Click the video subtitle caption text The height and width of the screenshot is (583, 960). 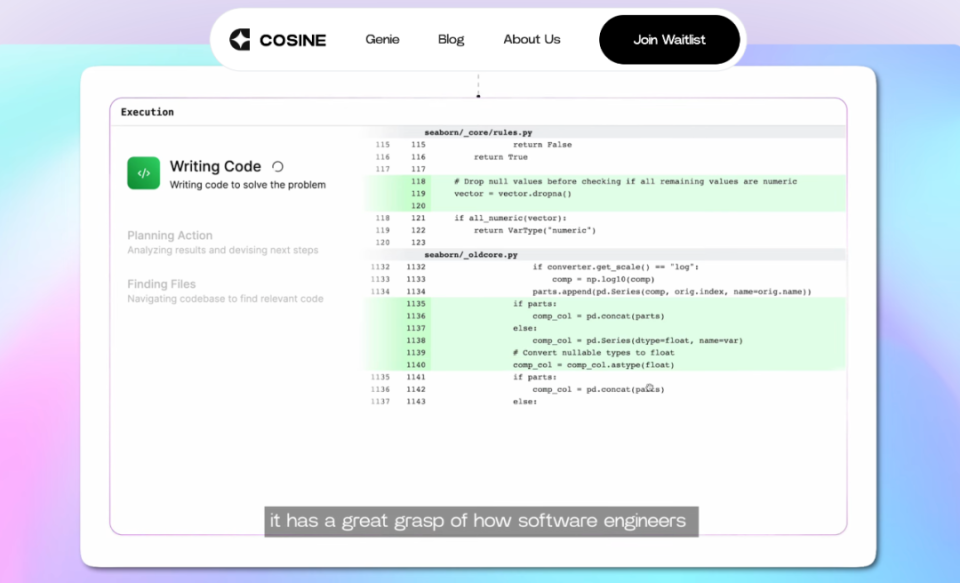pyautogui.click(x=479, y=521)
